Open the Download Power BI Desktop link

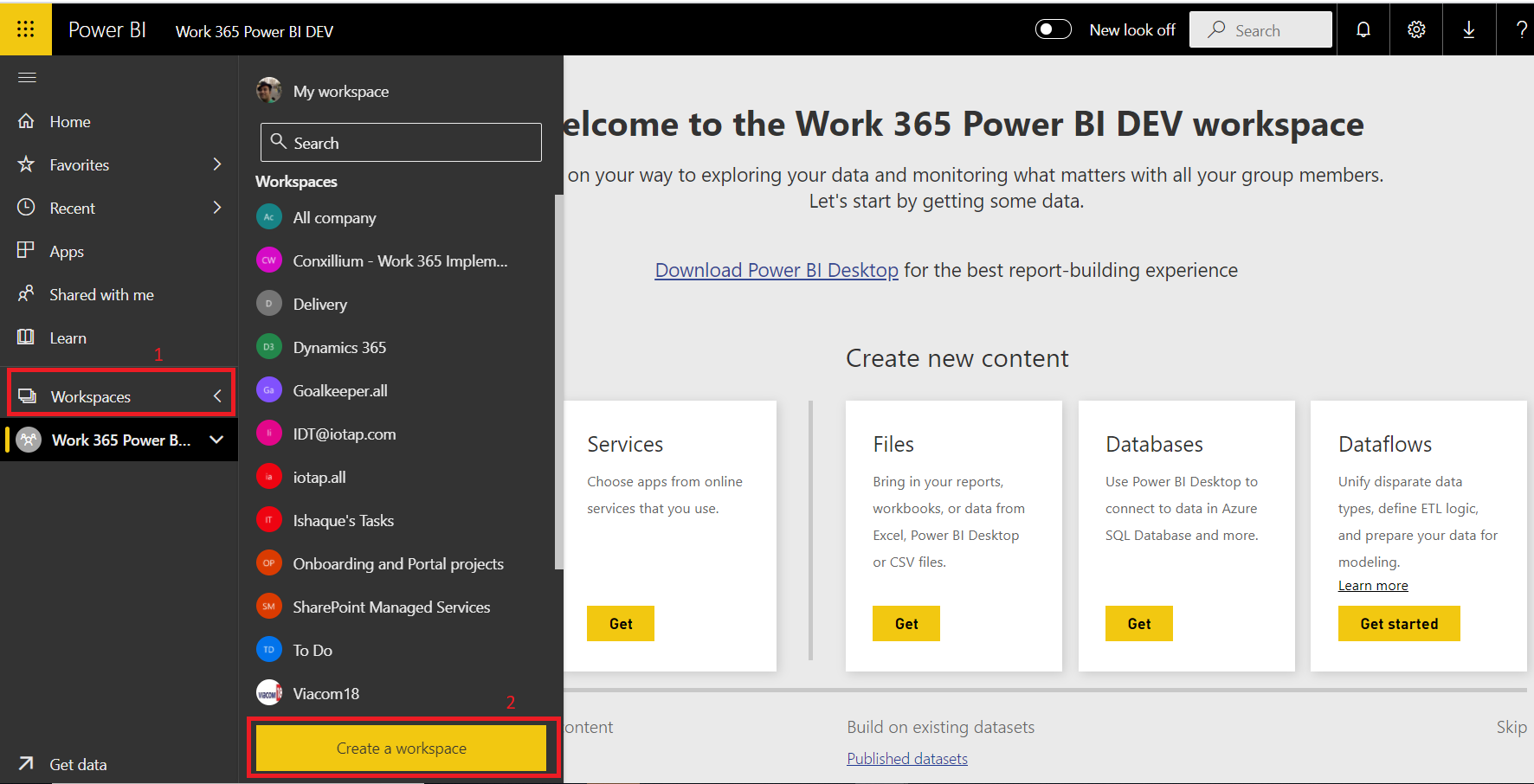pos(777,270)
